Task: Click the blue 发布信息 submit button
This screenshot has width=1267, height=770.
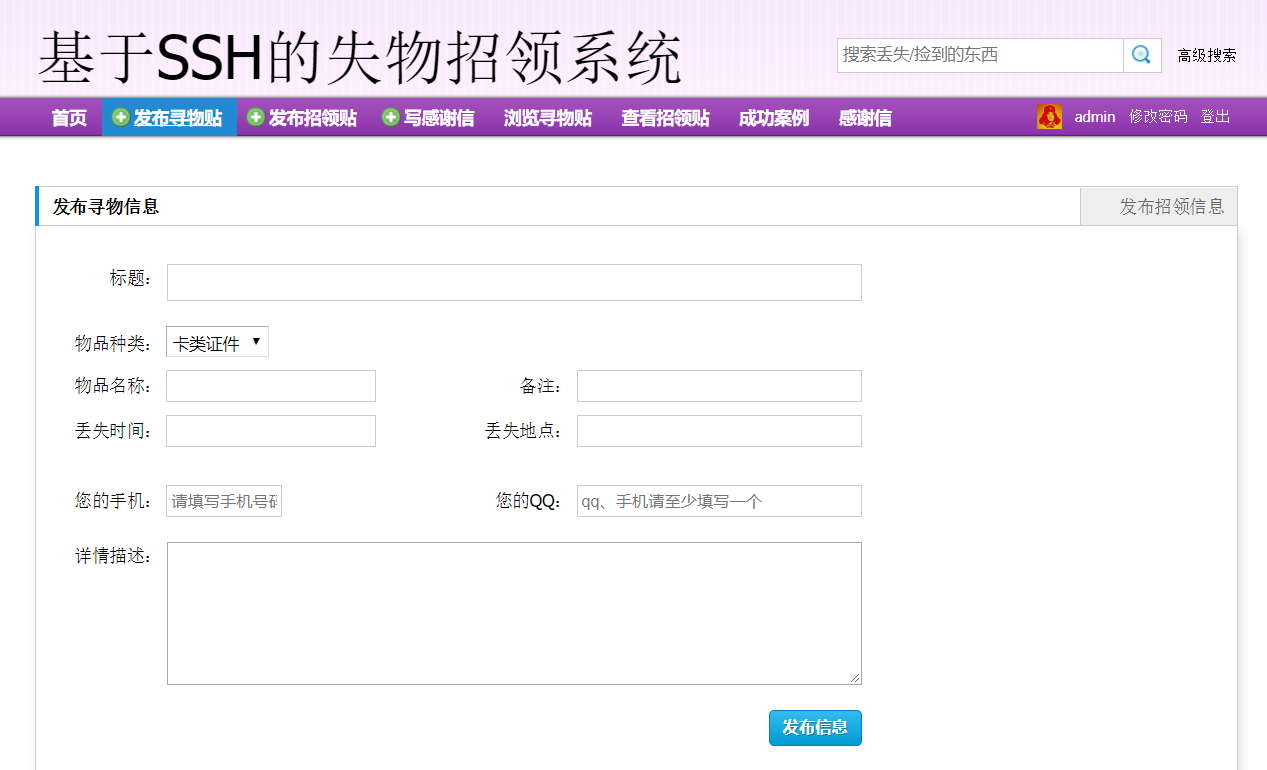Action: [x=814, y=728]
